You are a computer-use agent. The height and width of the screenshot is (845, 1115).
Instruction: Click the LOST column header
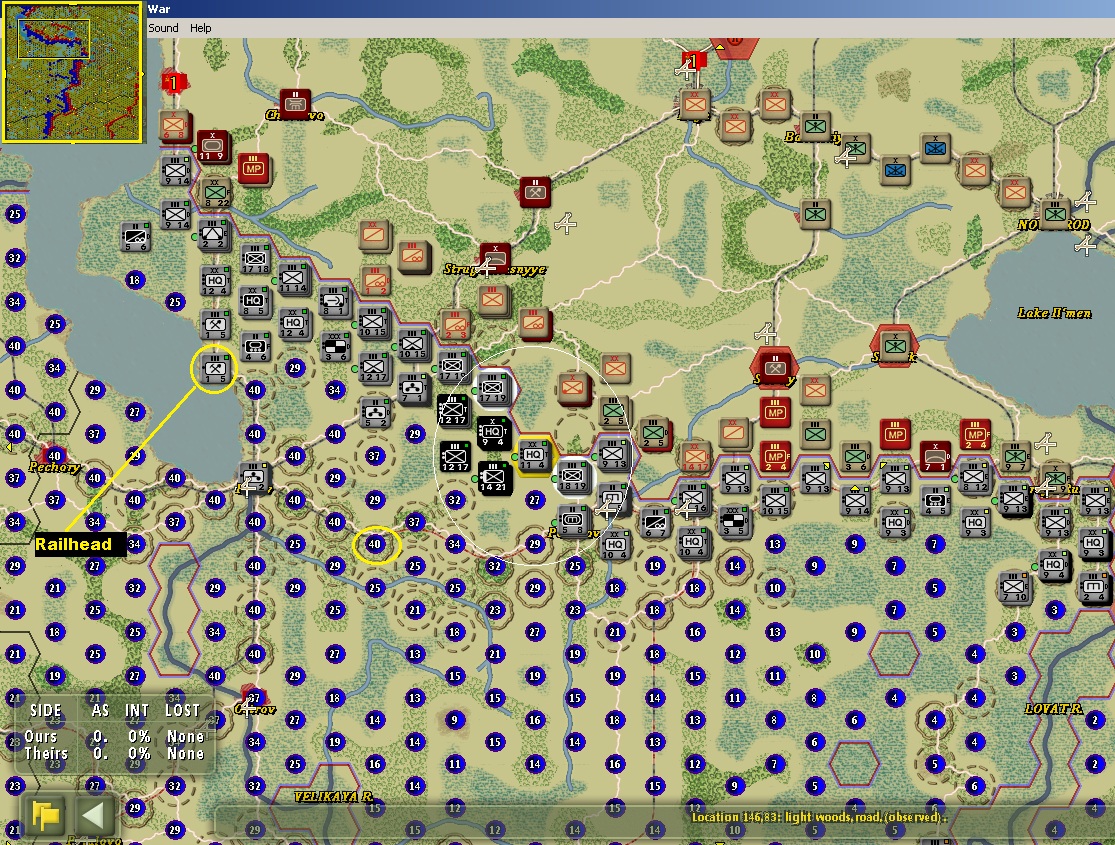182,710
